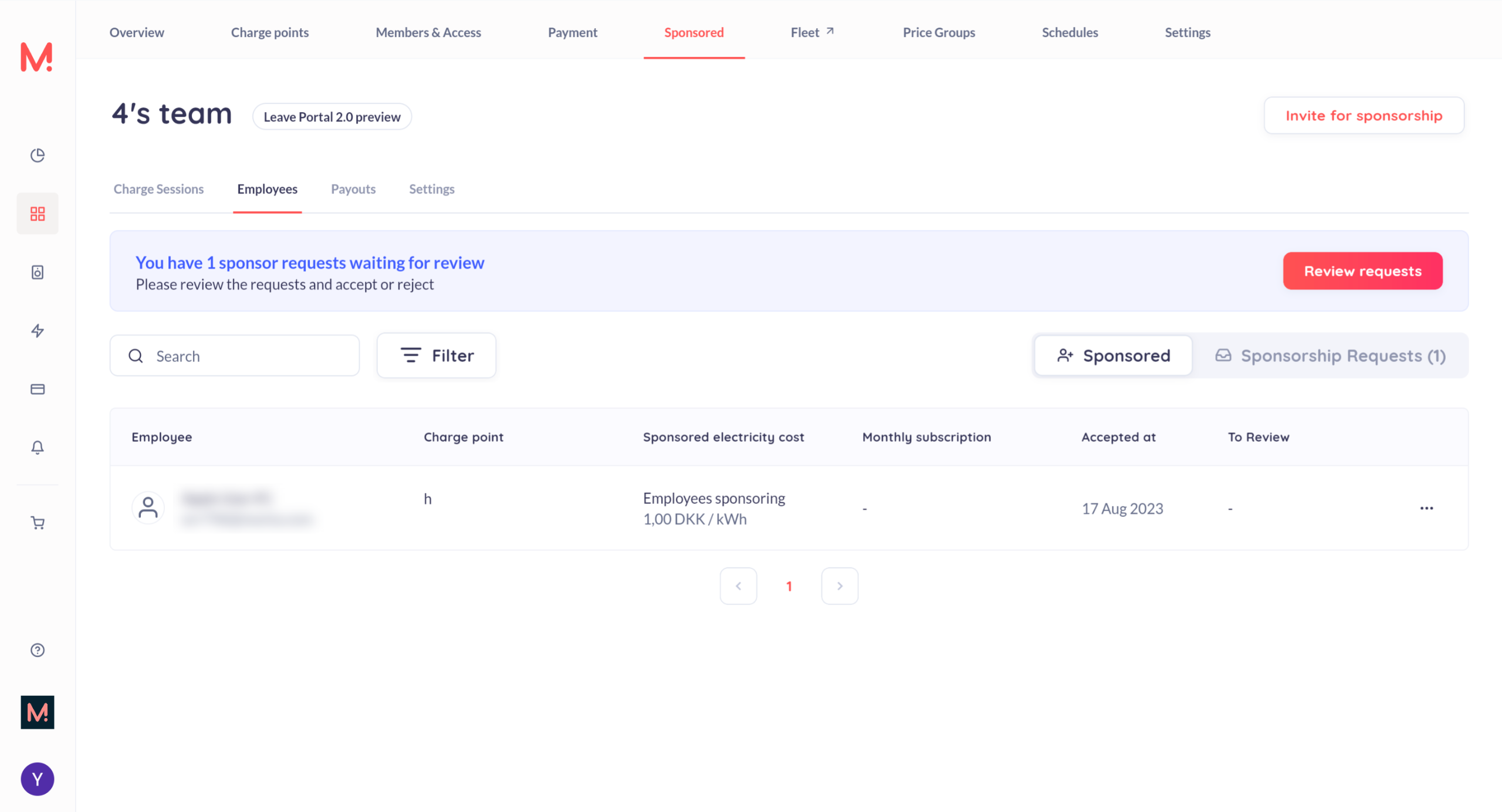The width and height of the screenshot is (1502, 812).
Task: Open the notifications bell icon
Action: tap(38, 448)
